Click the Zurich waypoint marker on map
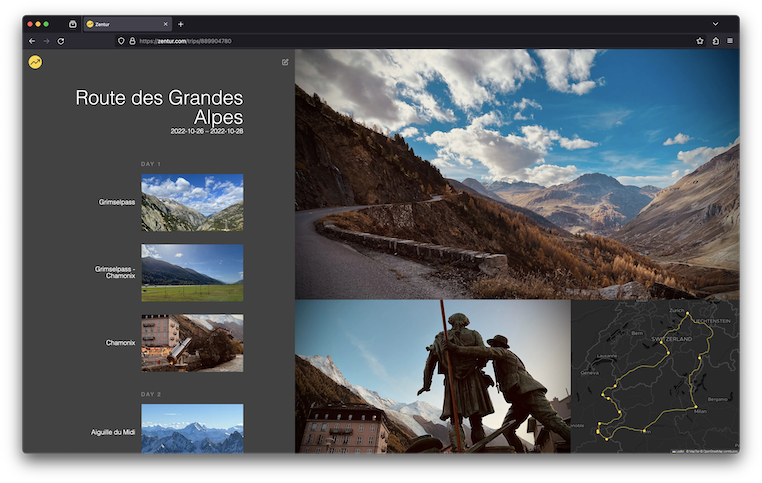The height and width of the screenshot is (483, 762). 687,315
